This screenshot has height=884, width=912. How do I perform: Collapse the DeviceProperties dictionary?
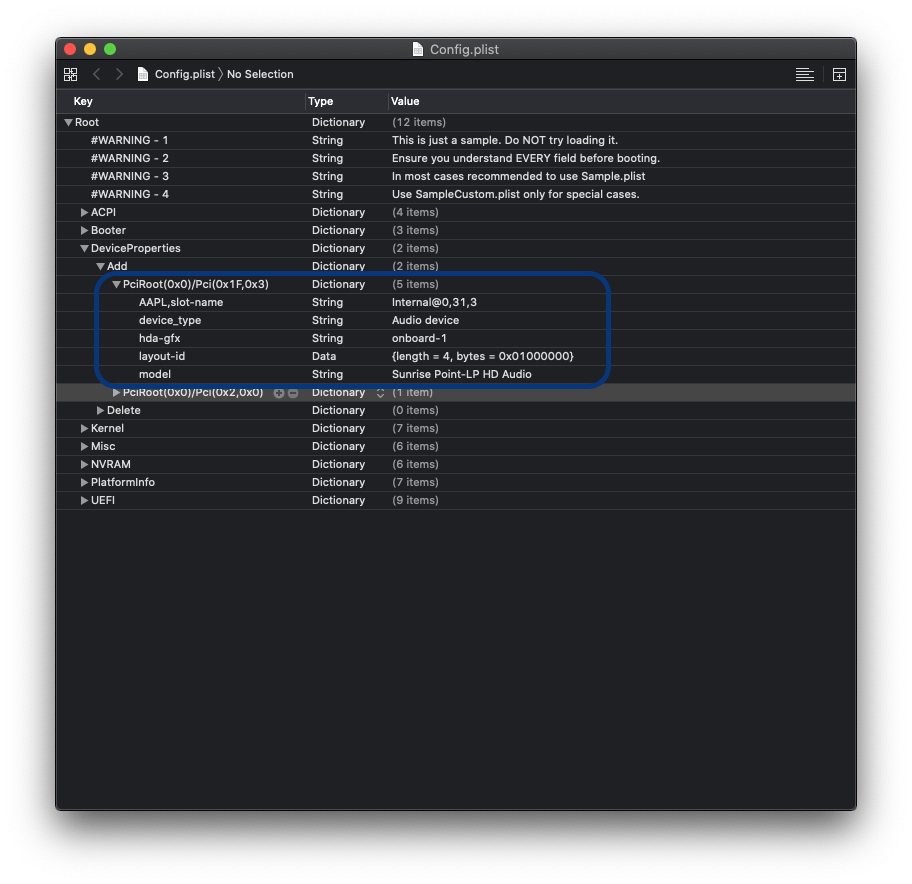pyautogui.click(x=85, y=248)
